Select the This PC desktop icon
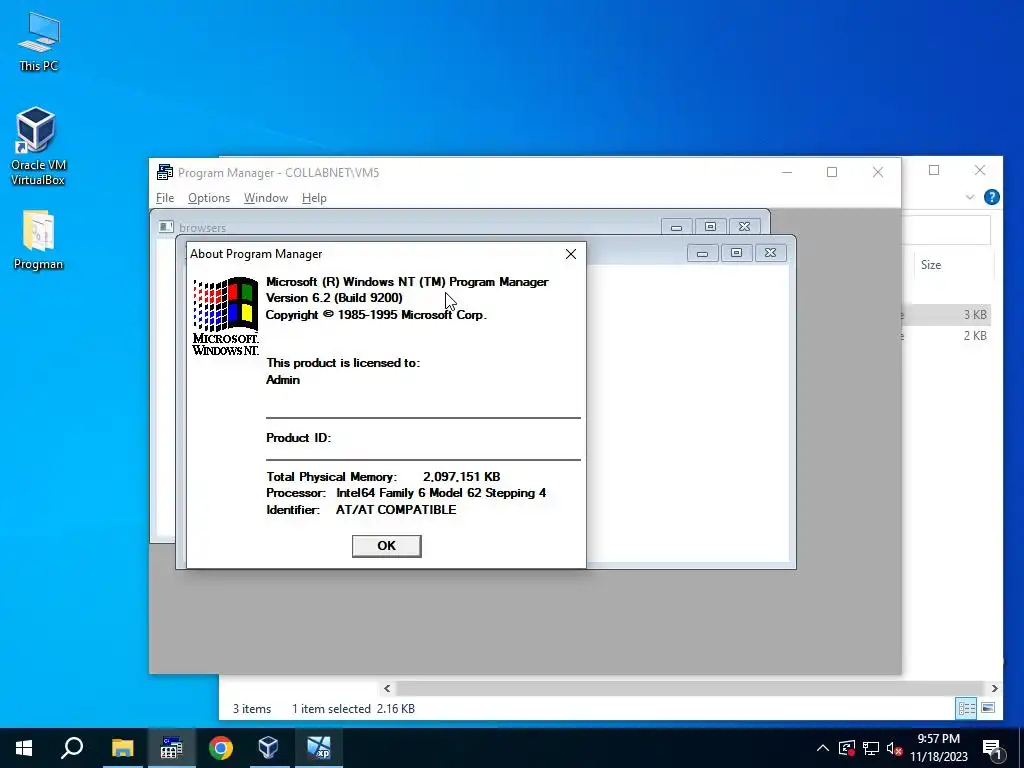1024x768 pixels. [x=39, y=41]
